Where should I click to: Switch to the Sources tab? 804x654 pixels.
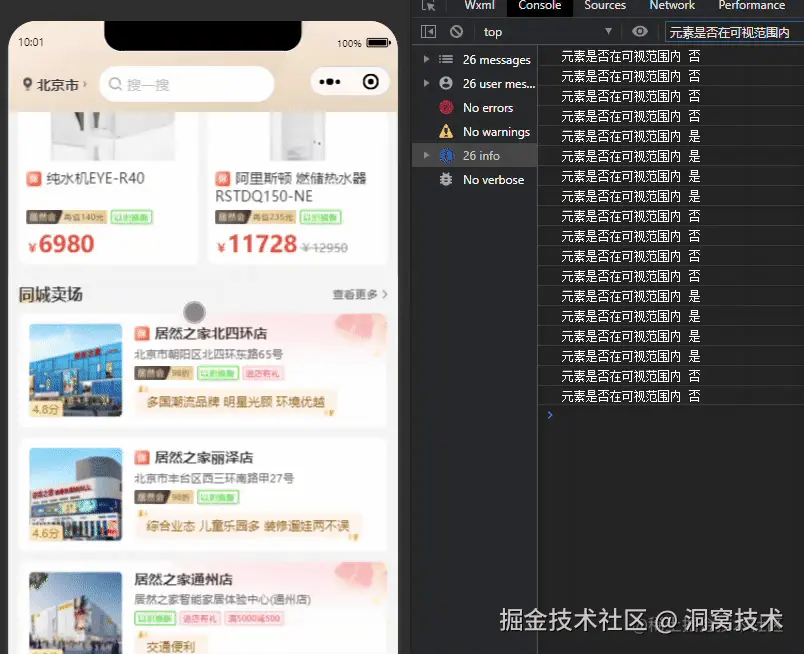pos(604,6)
